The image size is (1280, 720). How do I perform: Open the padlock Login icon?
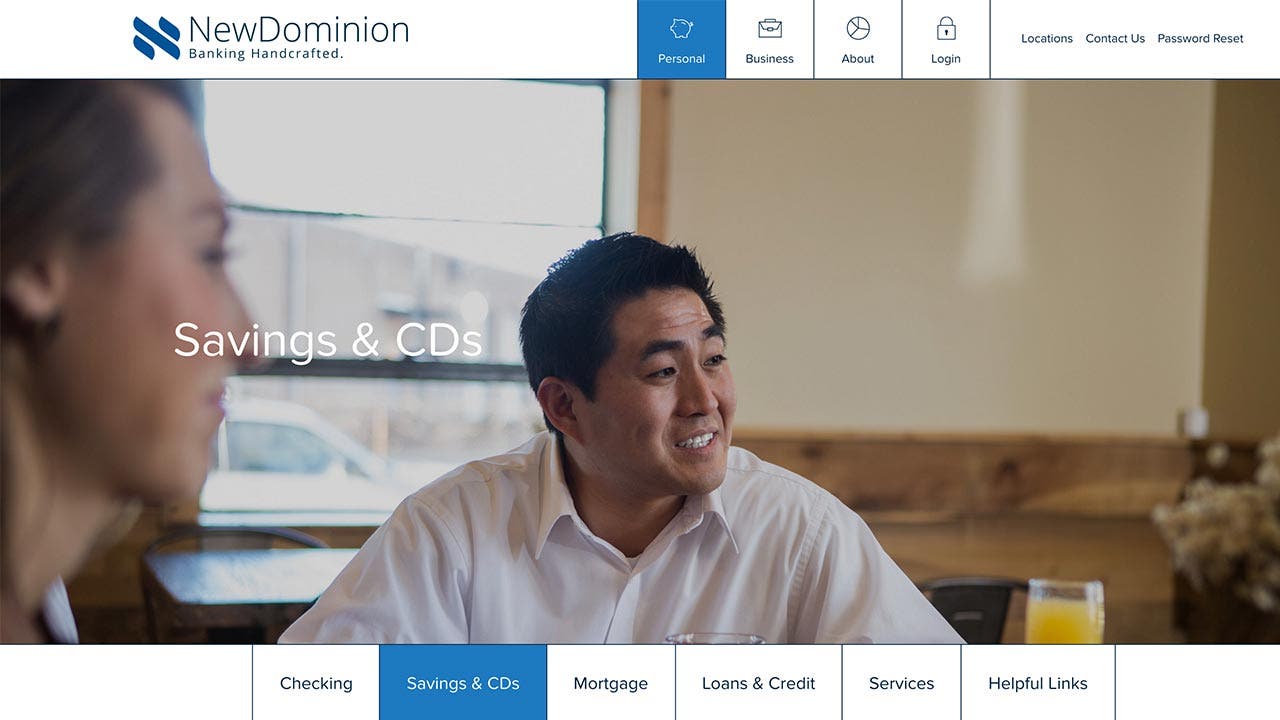946,28
